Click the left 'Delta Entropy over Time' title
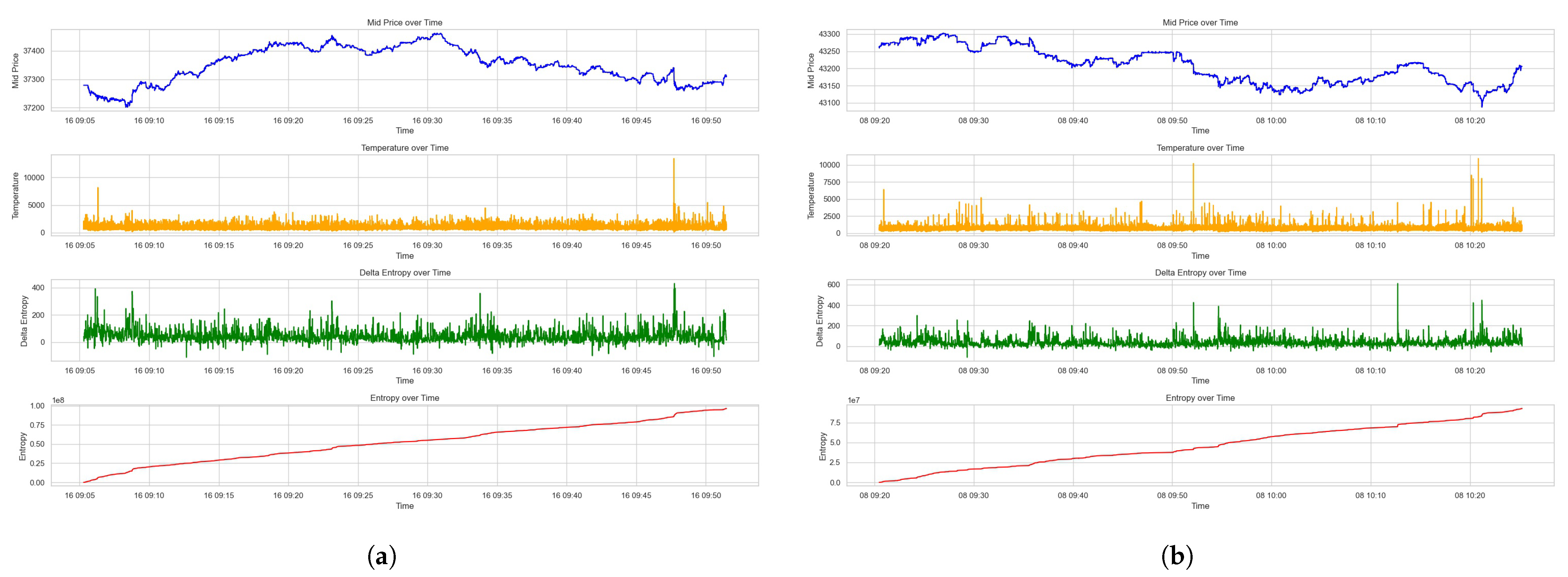The width and height of the screenshot is (1568, 577). [404, 272]
